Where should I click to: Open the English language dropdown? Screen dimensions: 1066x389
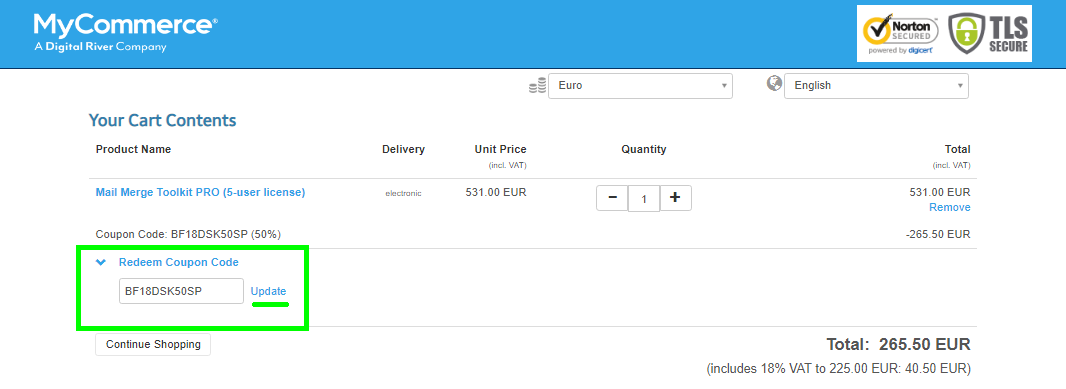(876, 86)
